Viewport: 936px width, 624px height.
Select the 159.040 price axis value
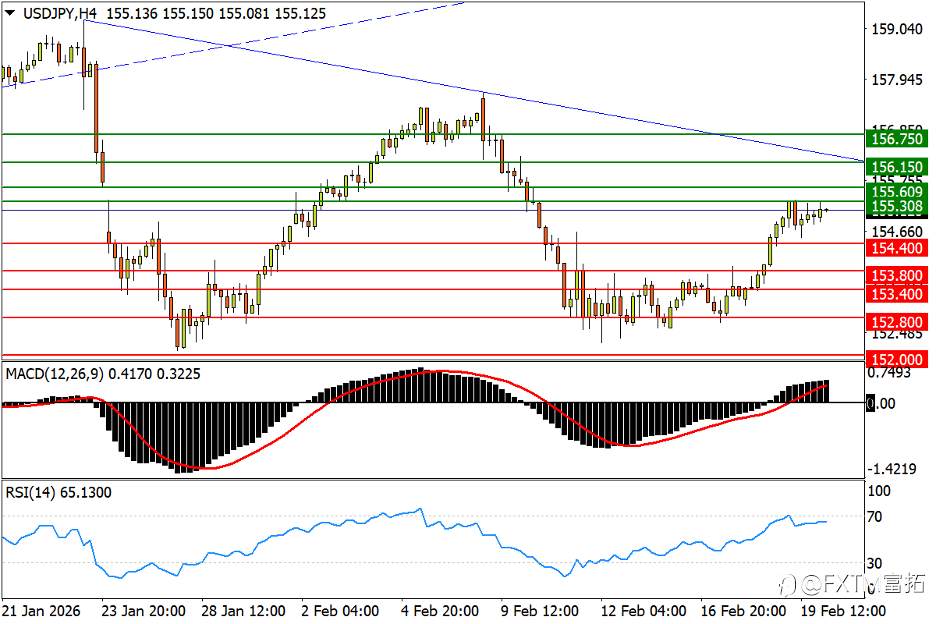click(897, 29)
